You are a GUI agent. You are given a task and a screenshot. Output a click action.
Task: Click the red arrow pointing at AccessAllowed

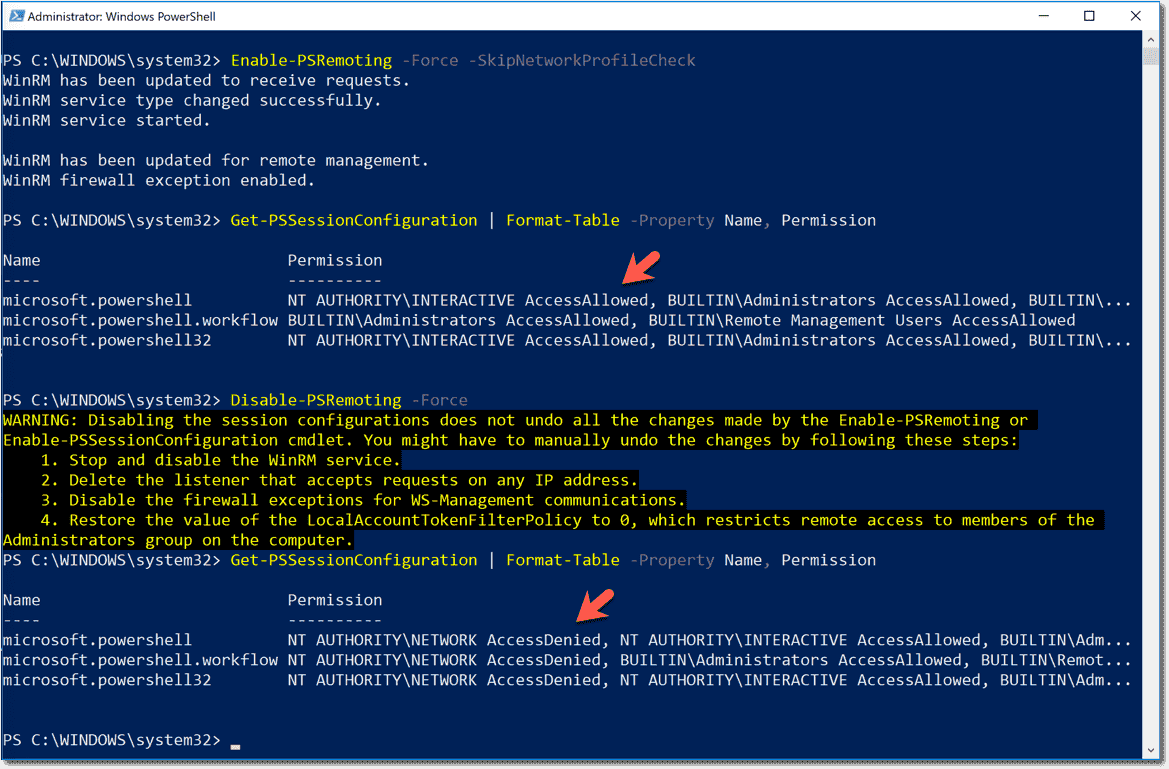[x=641, y=266]
